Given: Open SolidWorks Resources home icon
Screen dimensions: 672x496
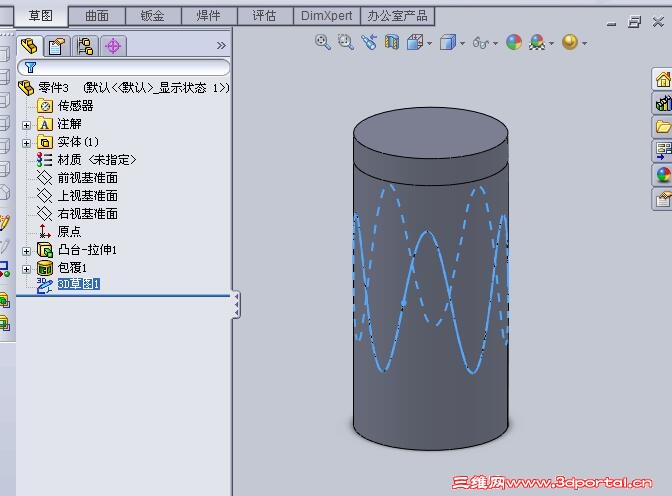Looking at the screenshot, I should pos(663,79).
